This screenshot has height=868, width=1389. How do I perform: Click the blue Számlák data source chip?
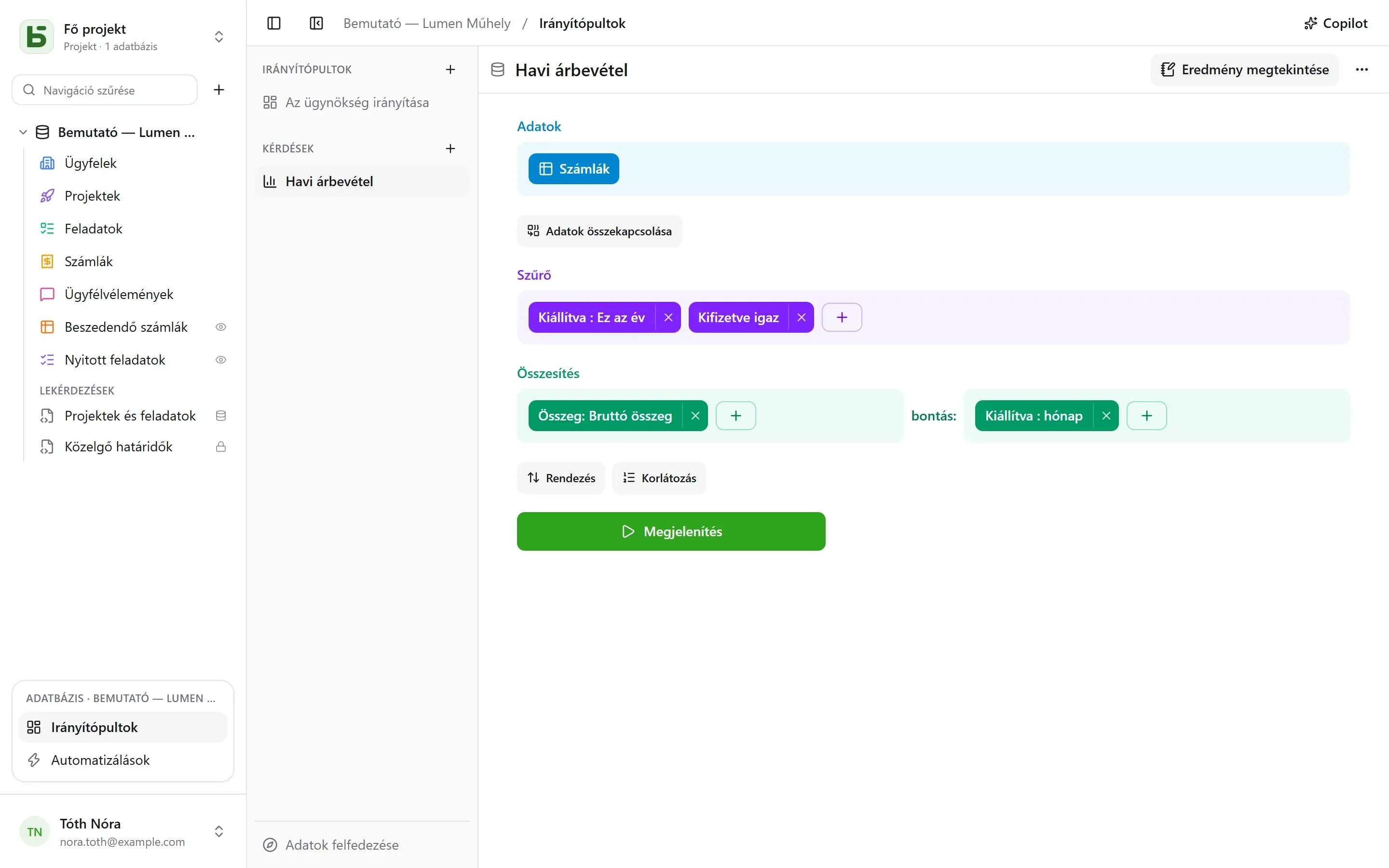pos(573,169)
